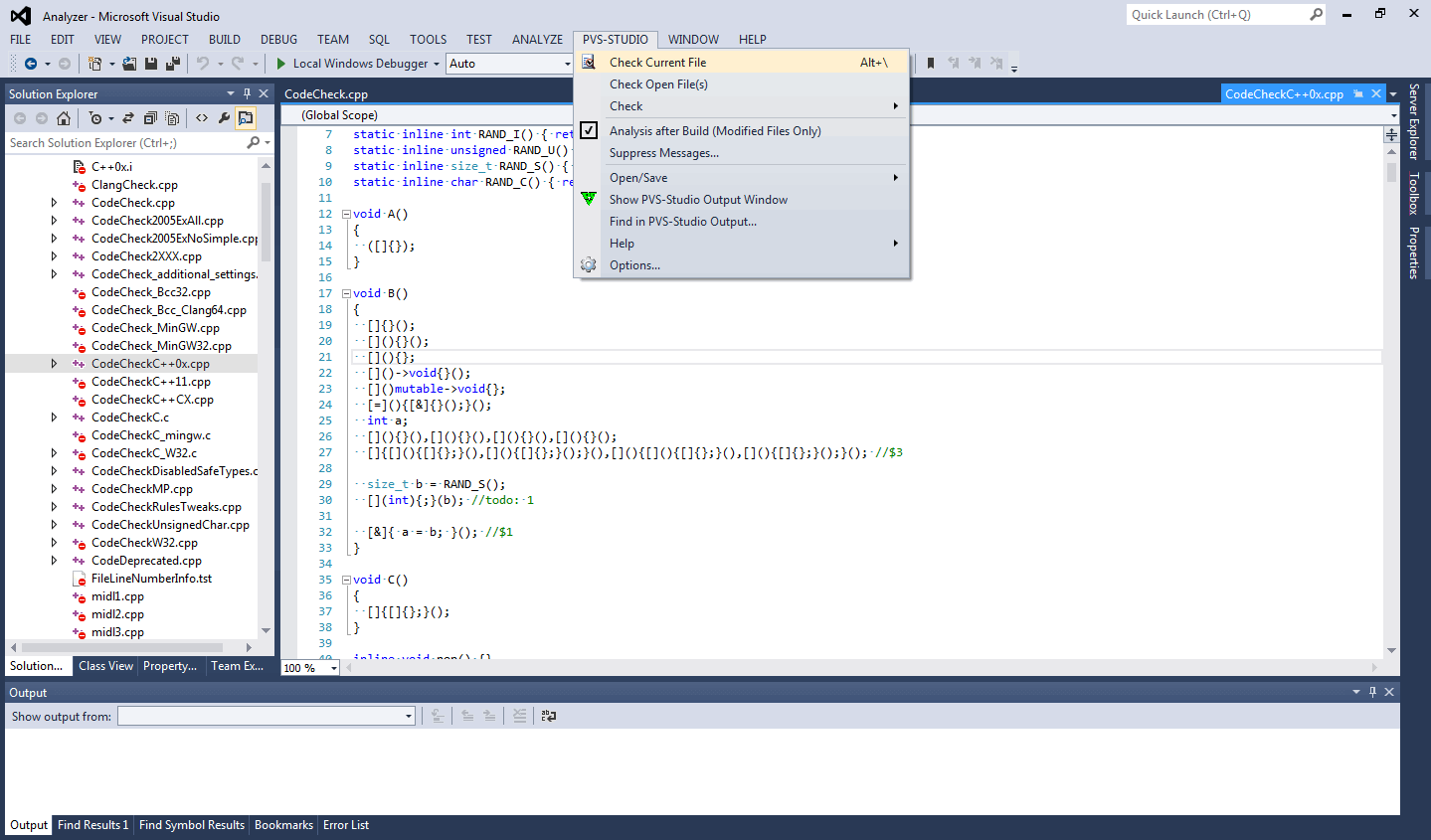Toggle auto-hide pin on Solution Explorer panel
The image size is (1431, 840).
tap(247, 93)
